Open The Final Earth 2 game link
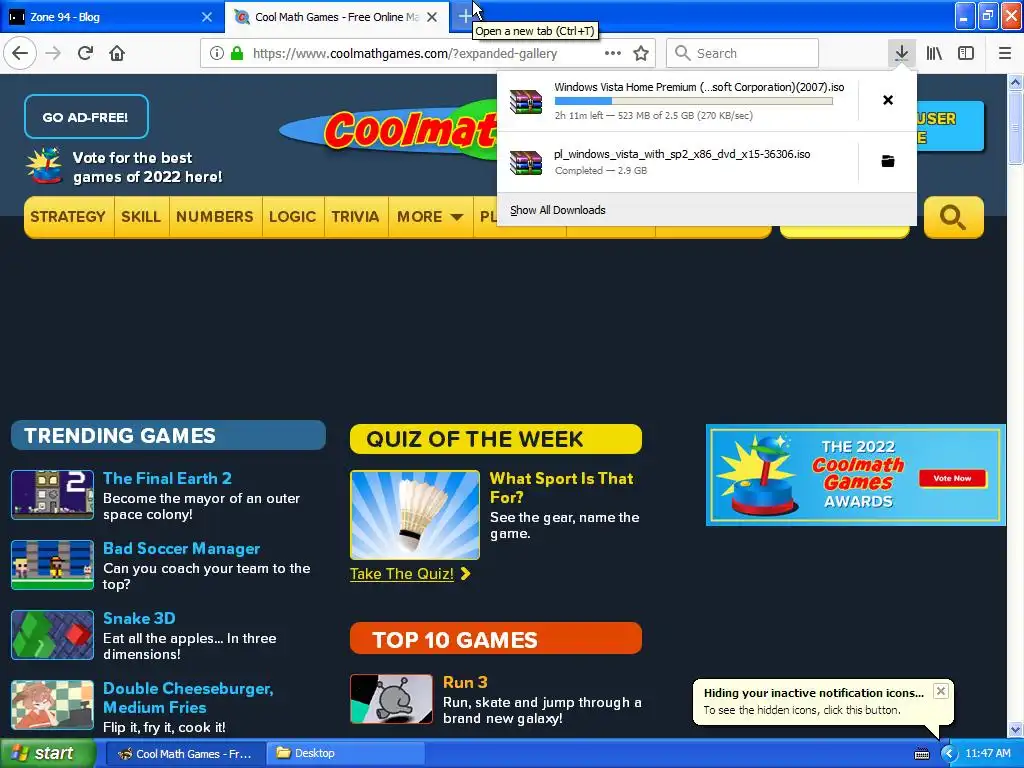1024x768 pixels. coord(167,478)
